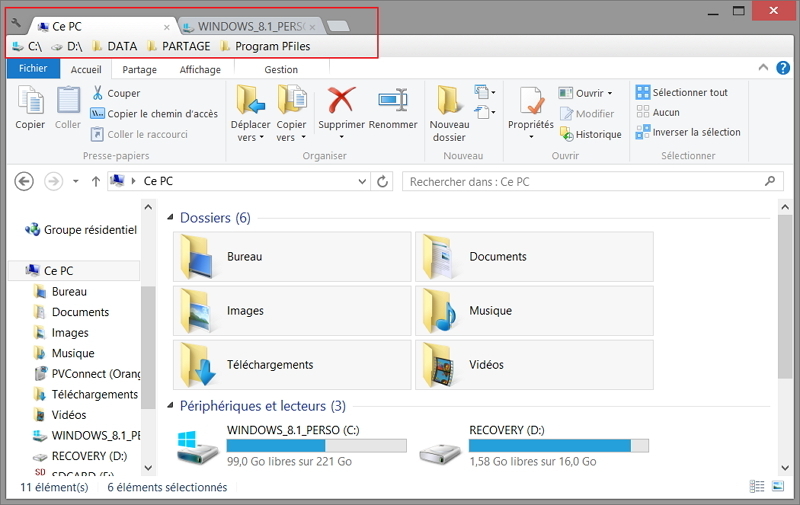Screen dimensions: 800x505
Task: Click the Historique command
Action: (590, 134)
